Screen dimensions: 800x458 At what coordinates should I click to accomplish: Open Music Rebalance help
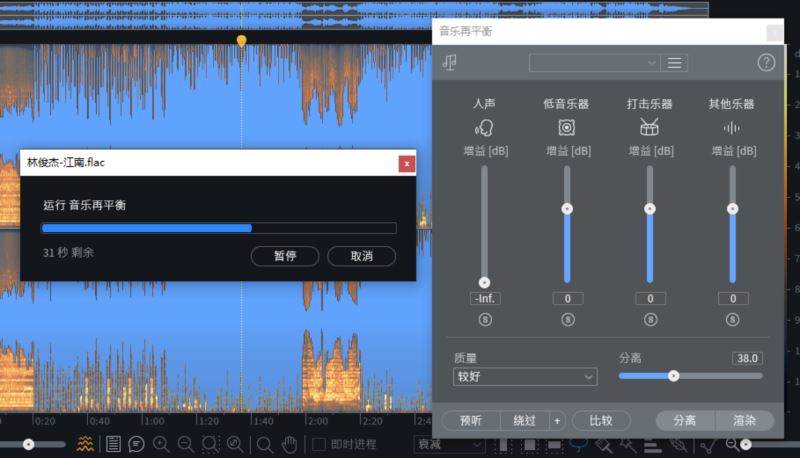coord(766,63)
